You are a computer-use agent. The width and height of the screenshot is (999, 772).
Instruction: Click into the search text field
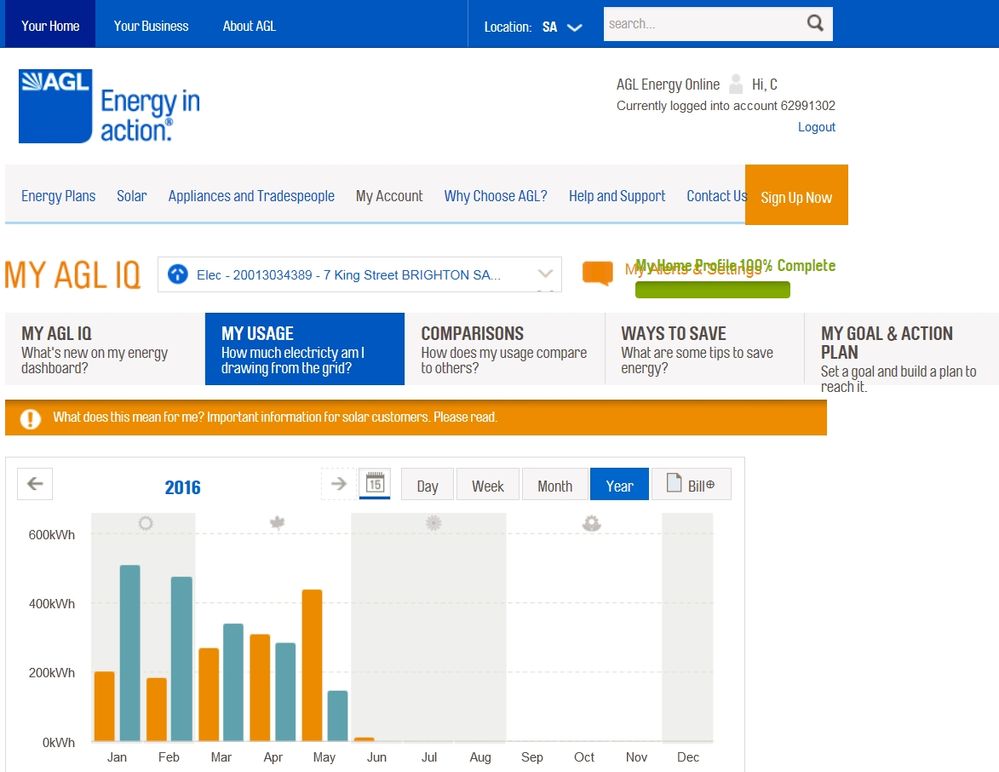point(700,24)
